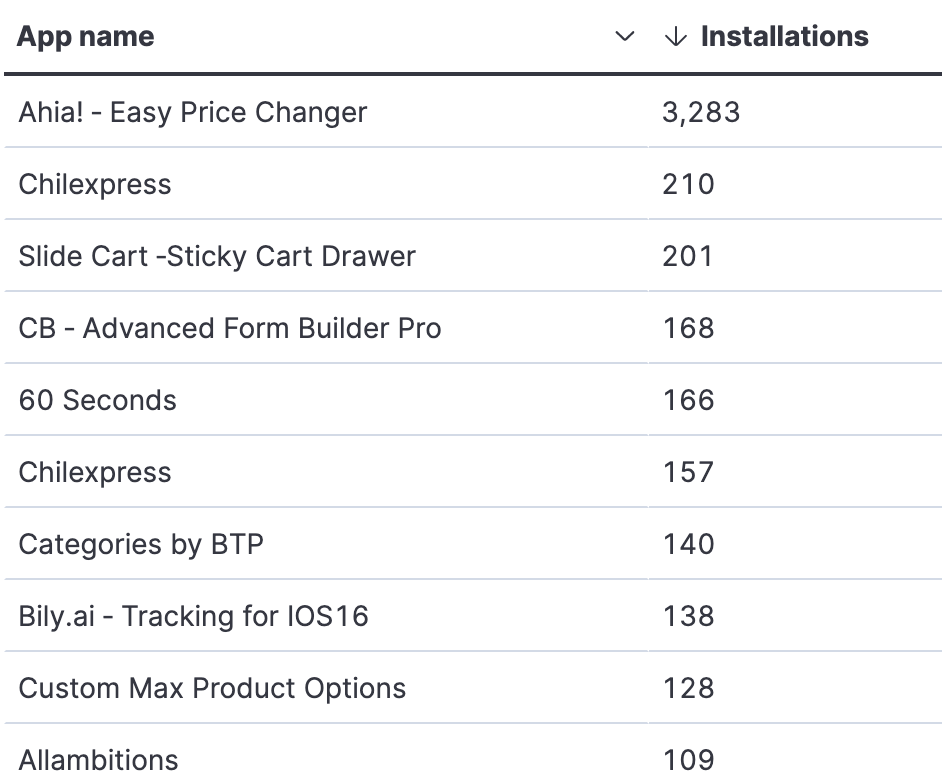
Task: Click the 168 installations value
Action: tap(688, 328)
